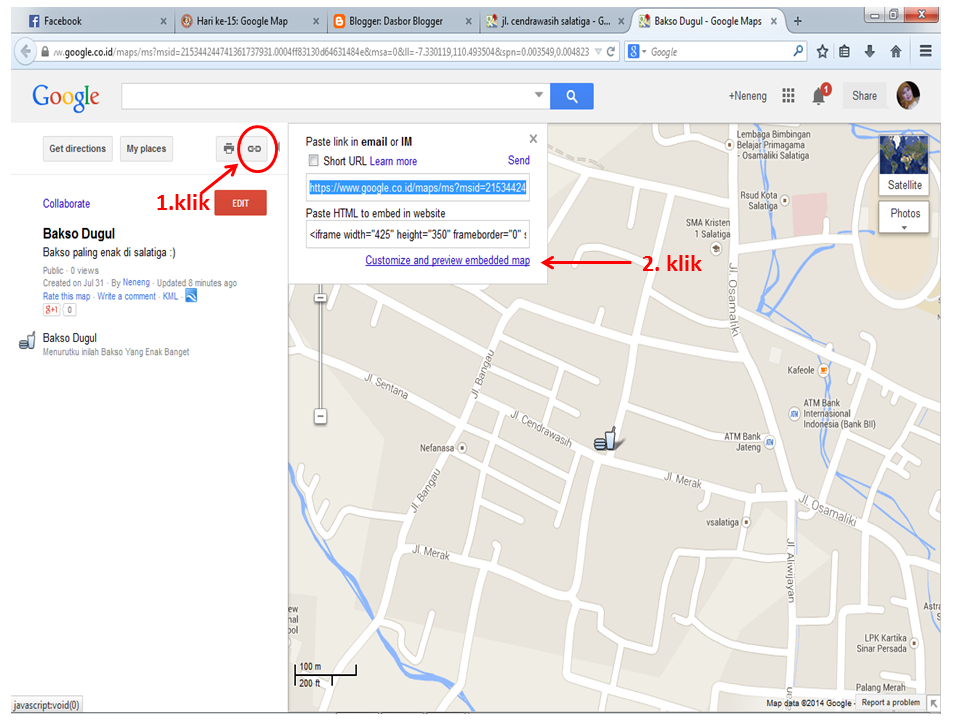Click the ATM Bank Jateng marker icon
This screenshot has width=960, height=720.
click(770, 442)
